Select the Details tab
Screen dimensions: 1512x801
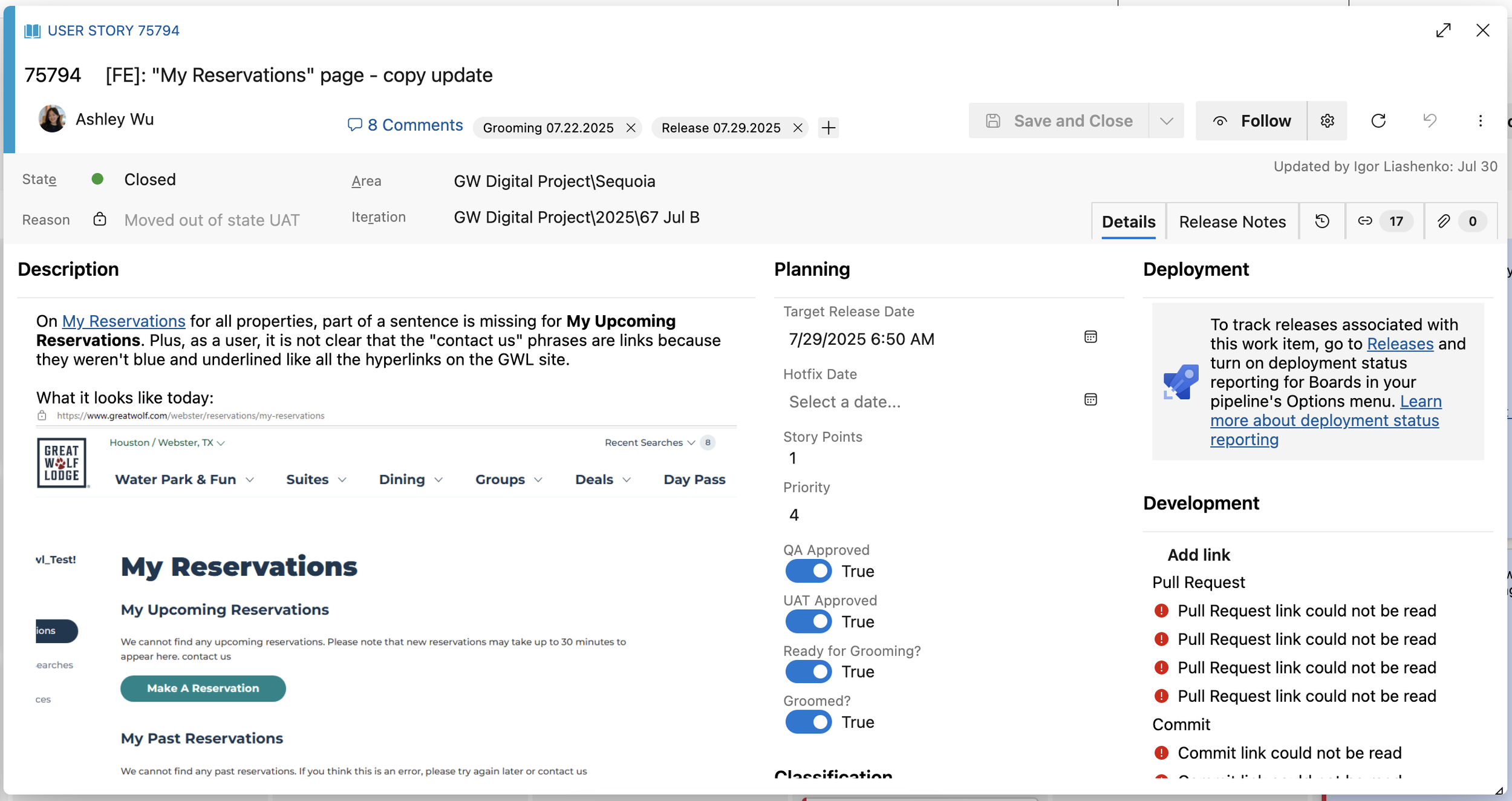pos(1128,222)
